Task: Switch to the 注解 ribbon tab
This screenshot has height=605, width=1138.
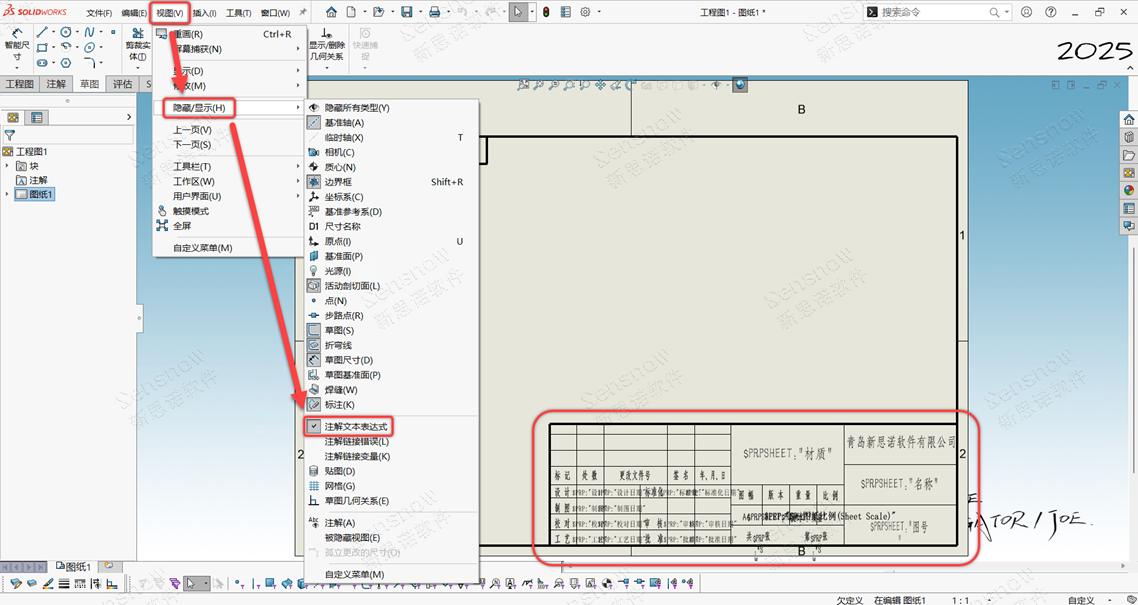Action: click(56, 84)
